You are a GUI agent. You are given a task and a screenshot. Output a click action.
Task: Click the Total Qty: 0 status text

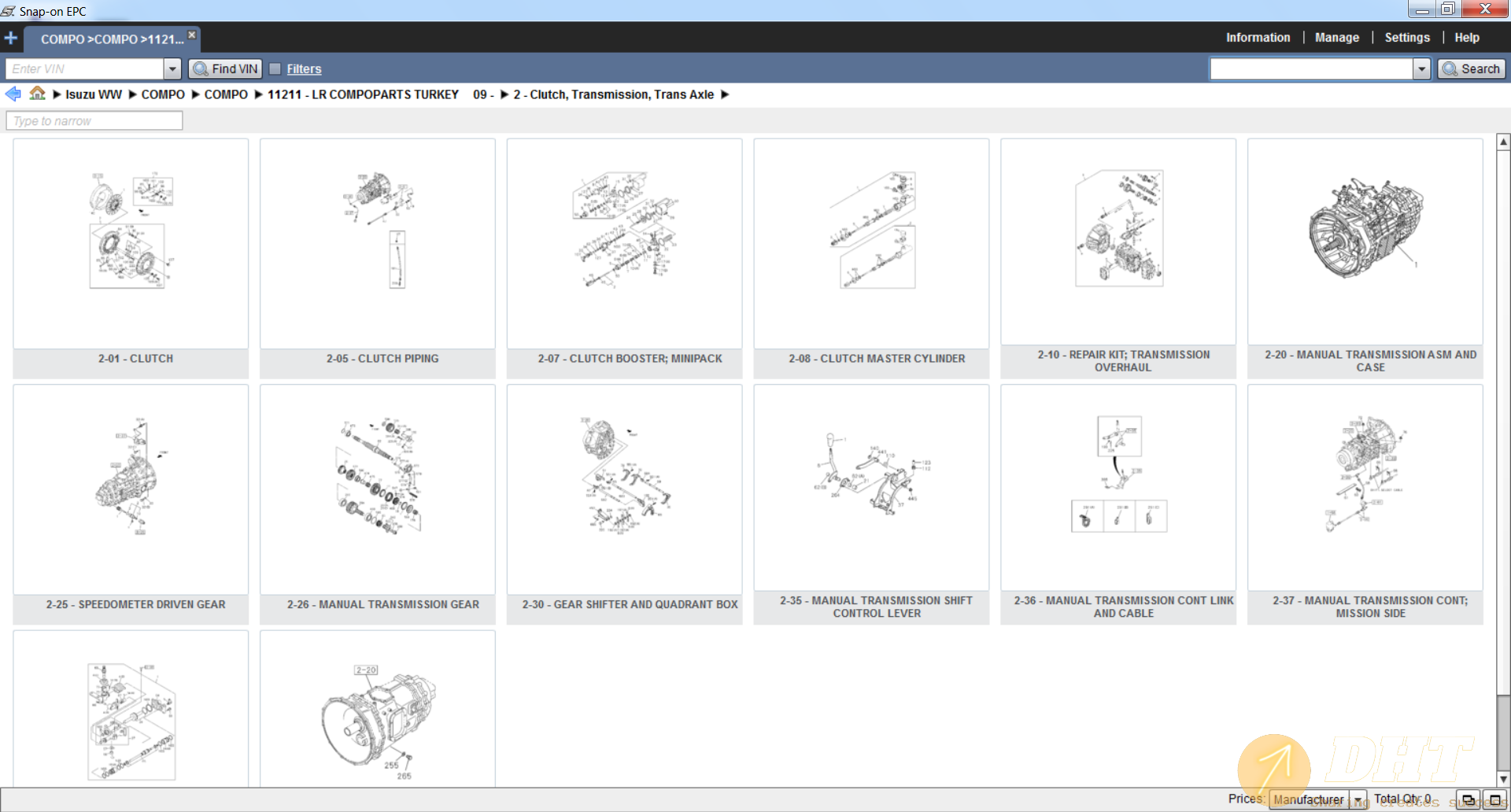1402,799
